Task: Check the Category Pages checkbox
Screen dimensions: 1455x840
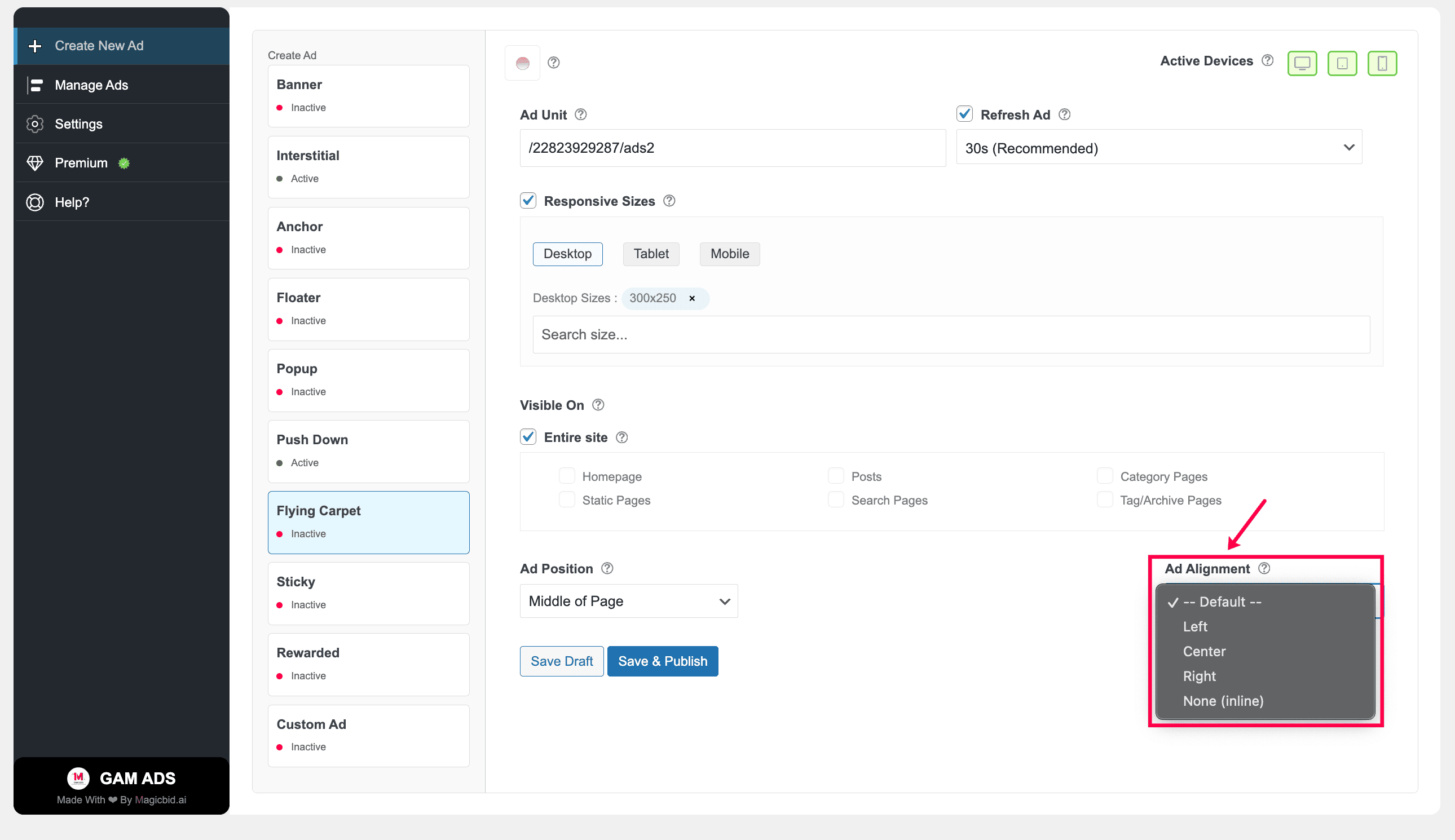Action: [1105, 476]
